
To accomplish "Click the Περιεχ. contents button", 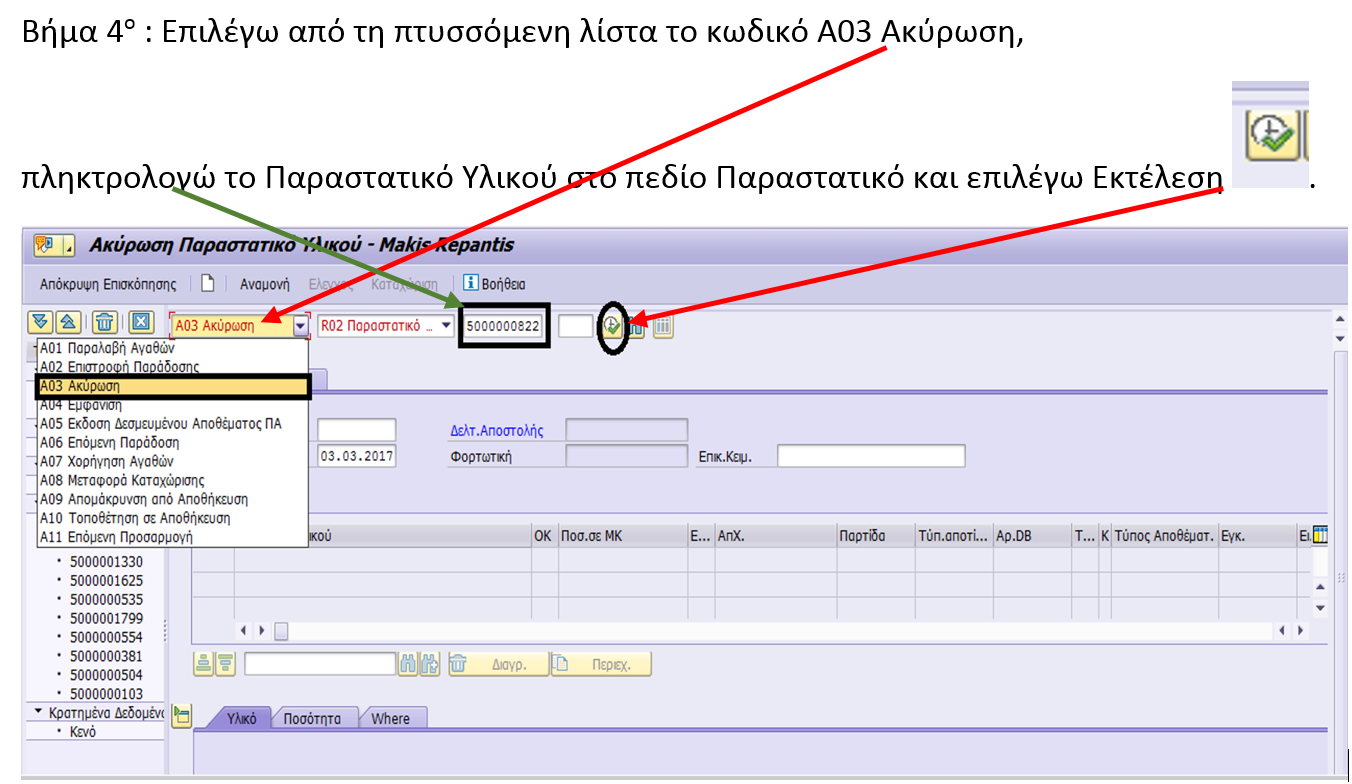I will tap(602, 664).
